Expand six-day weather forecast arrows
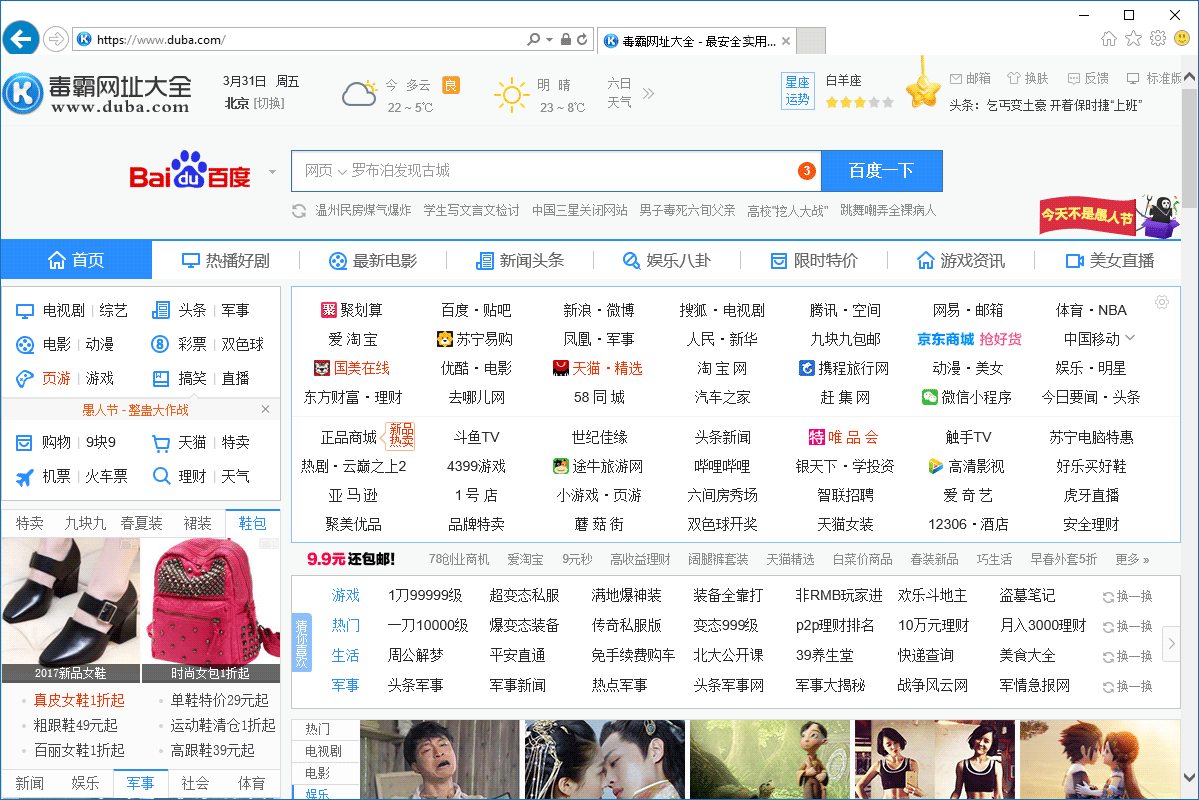The height and width of the screenshot is (800, 1199). [x=648, y=93]
